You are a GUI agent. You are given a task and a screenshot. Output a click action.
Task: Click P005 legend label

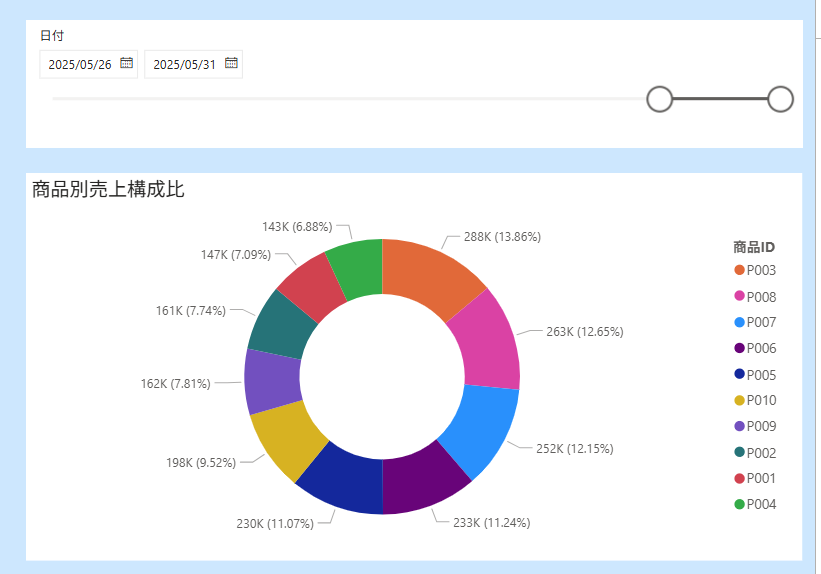click(761, 375)
